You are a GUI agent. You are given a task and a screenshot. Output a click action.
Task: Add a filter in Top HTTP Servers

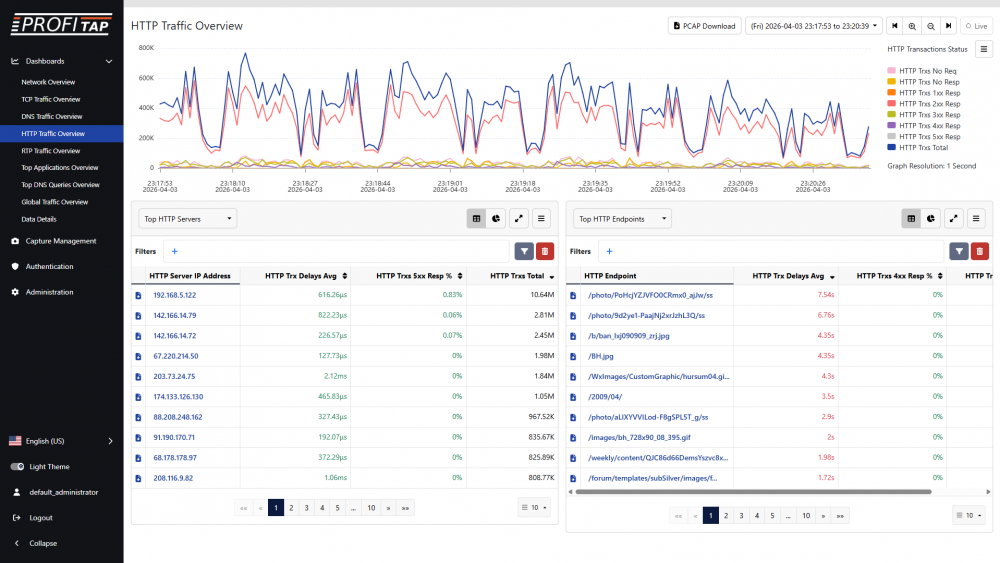tap(174, 252)
